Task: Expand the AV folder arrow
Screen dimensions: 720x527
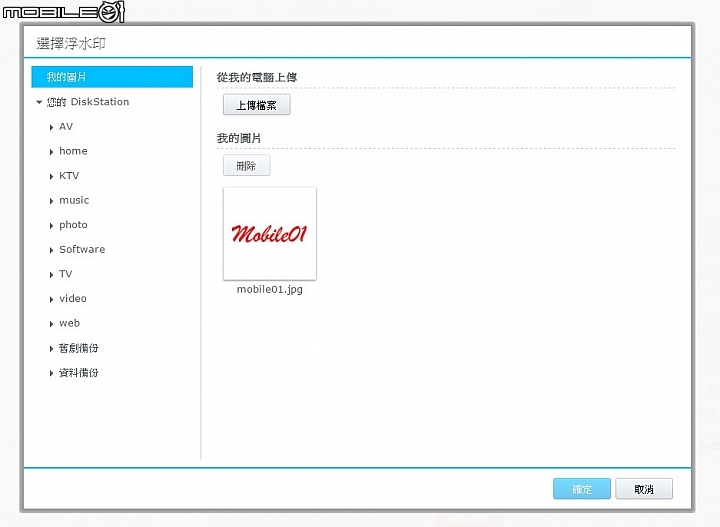Action: (x=51, y=127)
